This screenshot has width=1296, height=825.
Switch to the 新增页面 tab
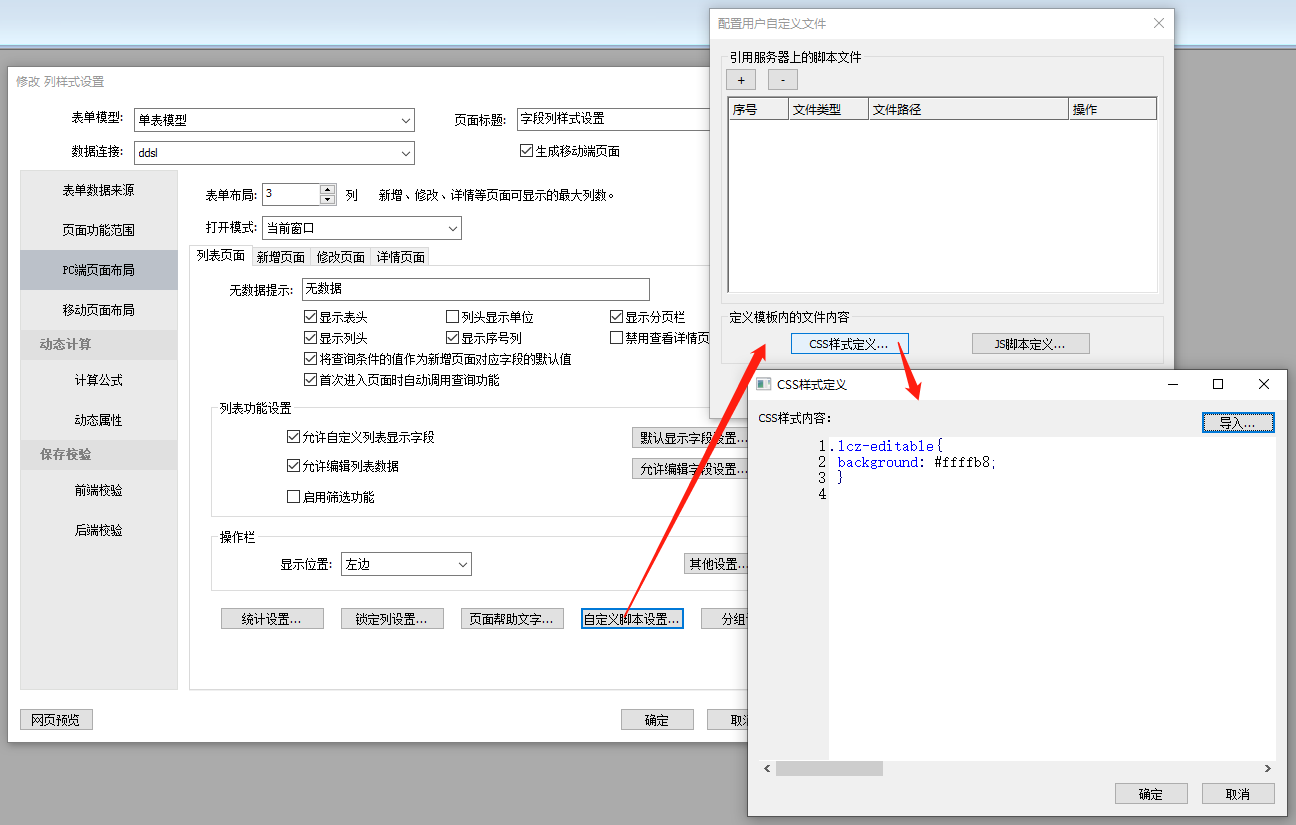coord(280,257)
